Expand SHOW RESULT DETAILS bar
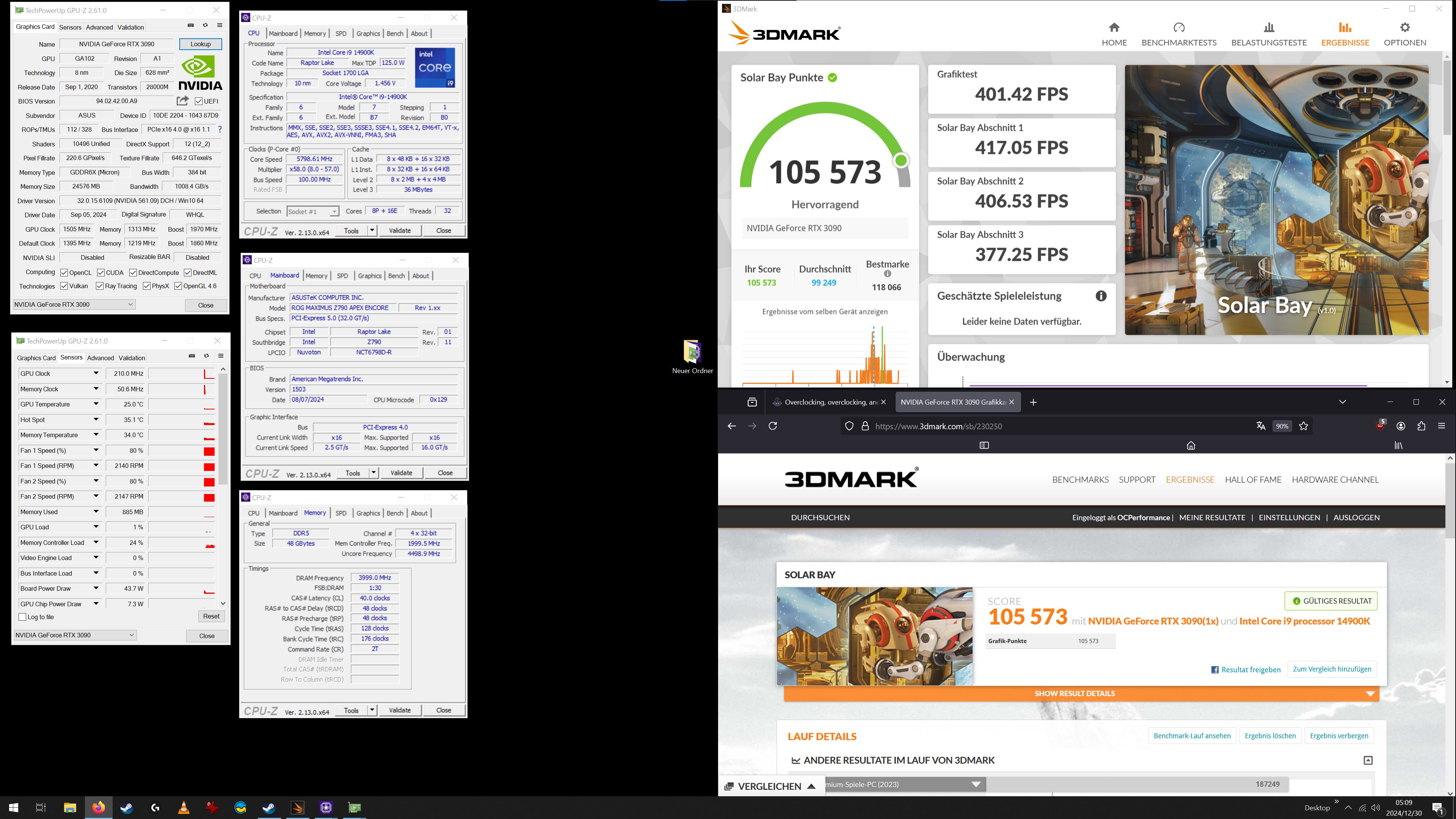The height and width of the screenshot is (819, 1456). pos(1081,693)
